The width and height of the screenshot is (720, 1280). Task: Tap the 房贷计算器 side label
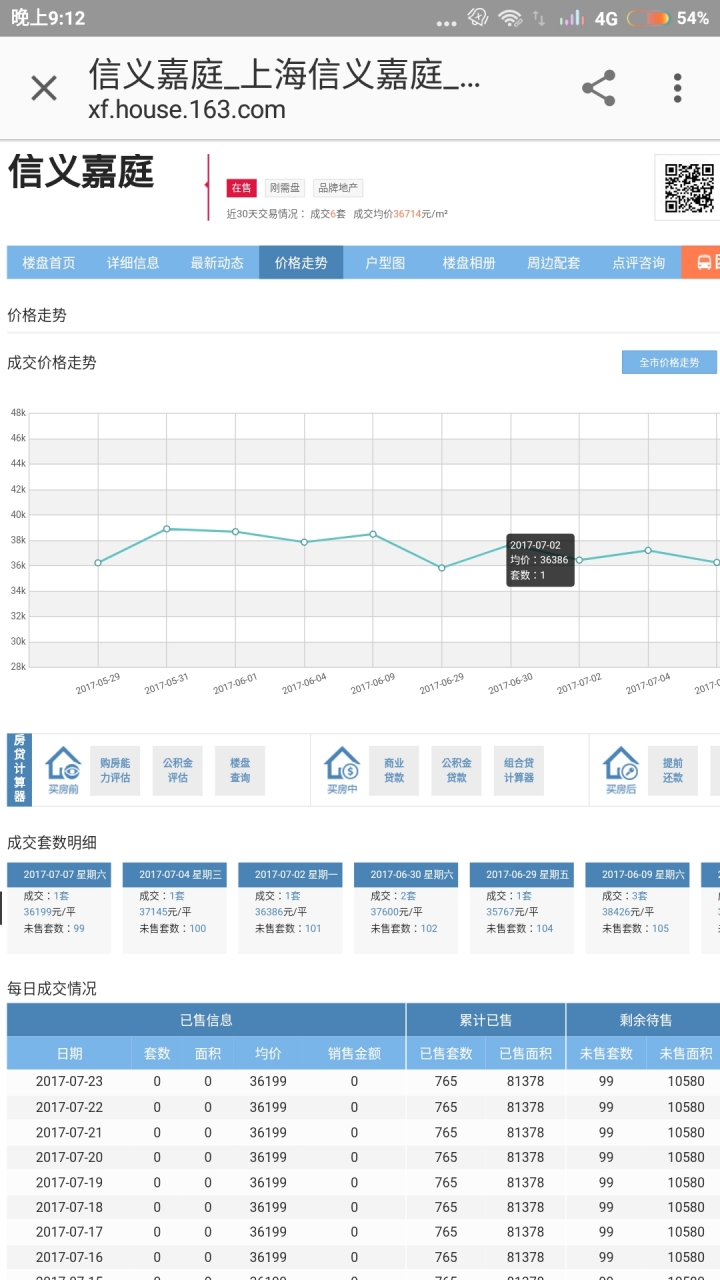tap(18, 769)
